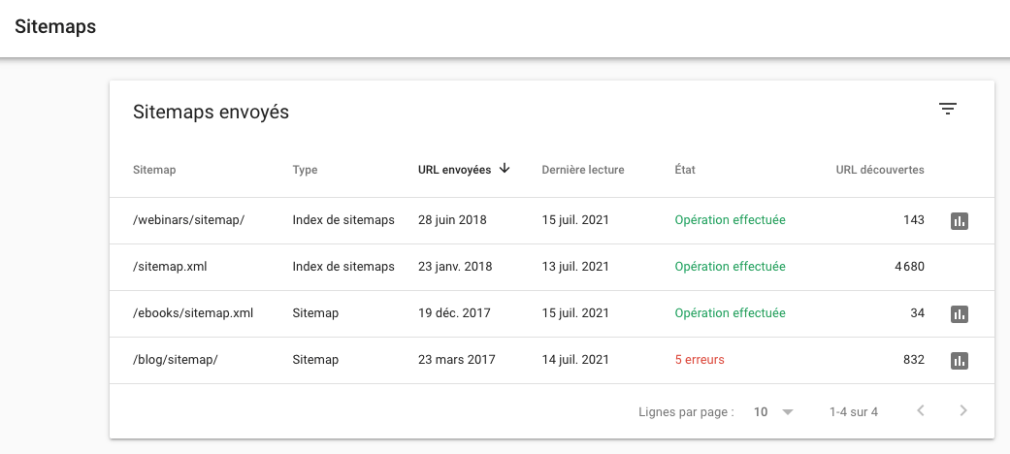The height and width of the screenshot is (454, 1010).
Task: Toggle sort arrow next to URL envoyées
Action: 504,169
